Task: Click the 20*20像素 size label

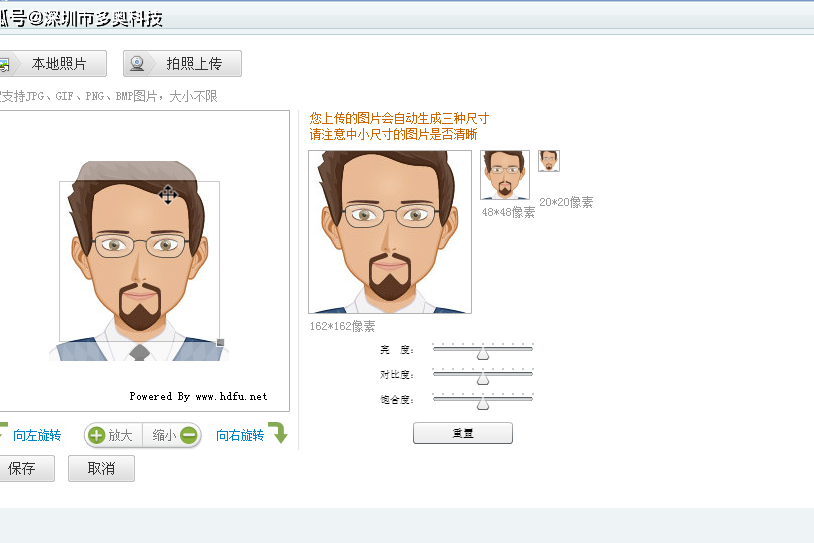Action: click(566, 202)
